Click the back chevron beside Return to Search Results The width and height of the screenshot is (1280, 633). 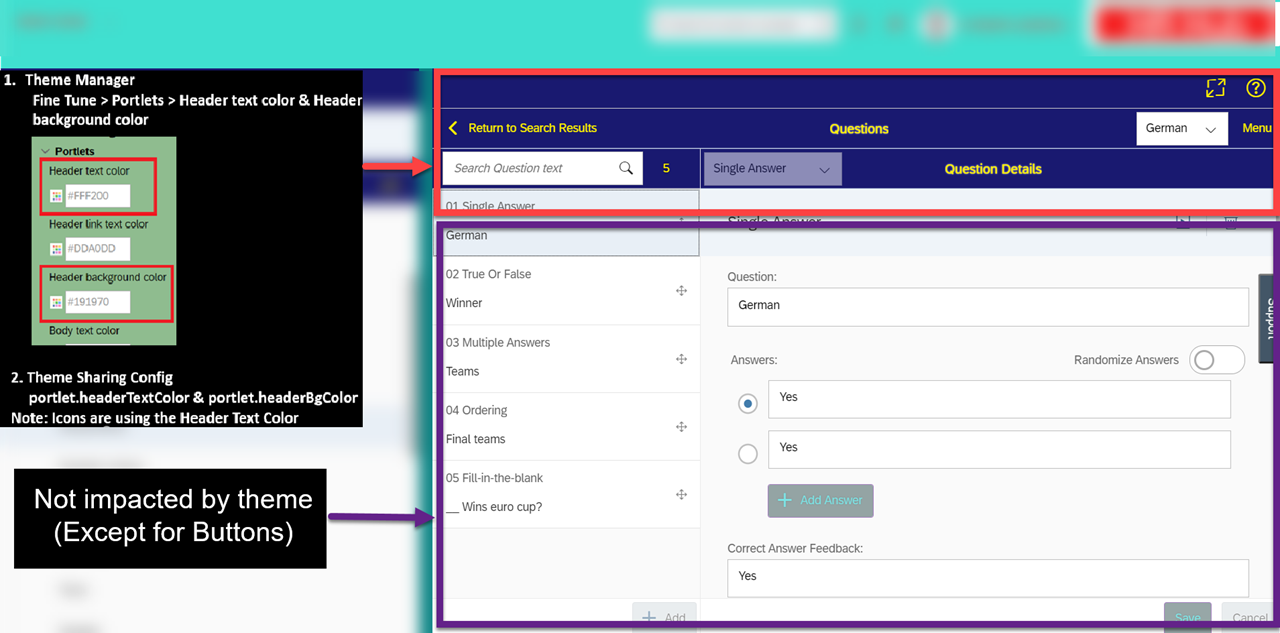coord(453,128)
